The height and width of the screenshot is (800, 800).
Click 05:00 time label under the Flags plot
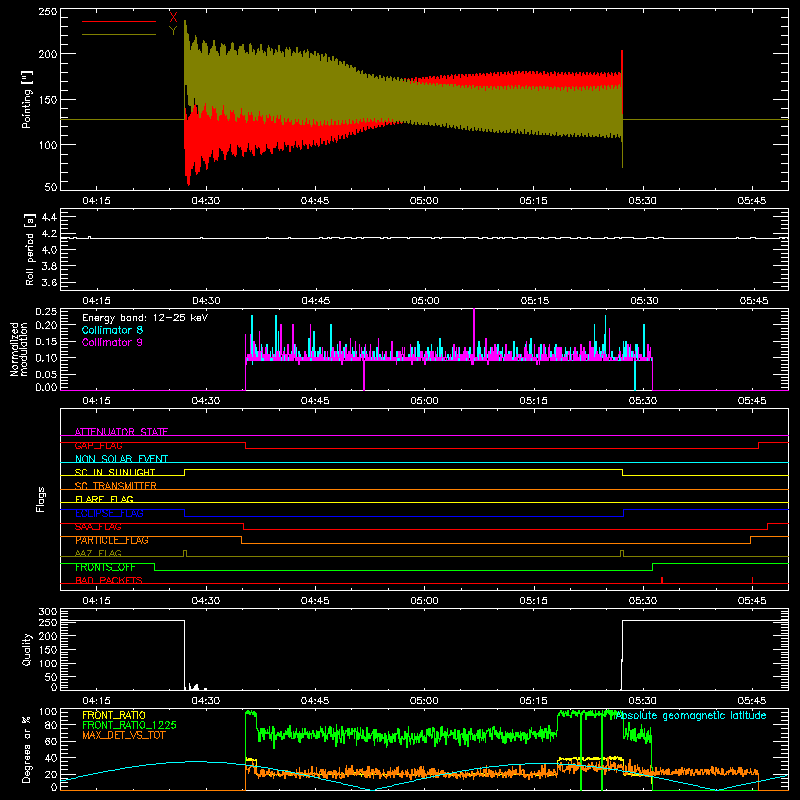pos(424,601)
